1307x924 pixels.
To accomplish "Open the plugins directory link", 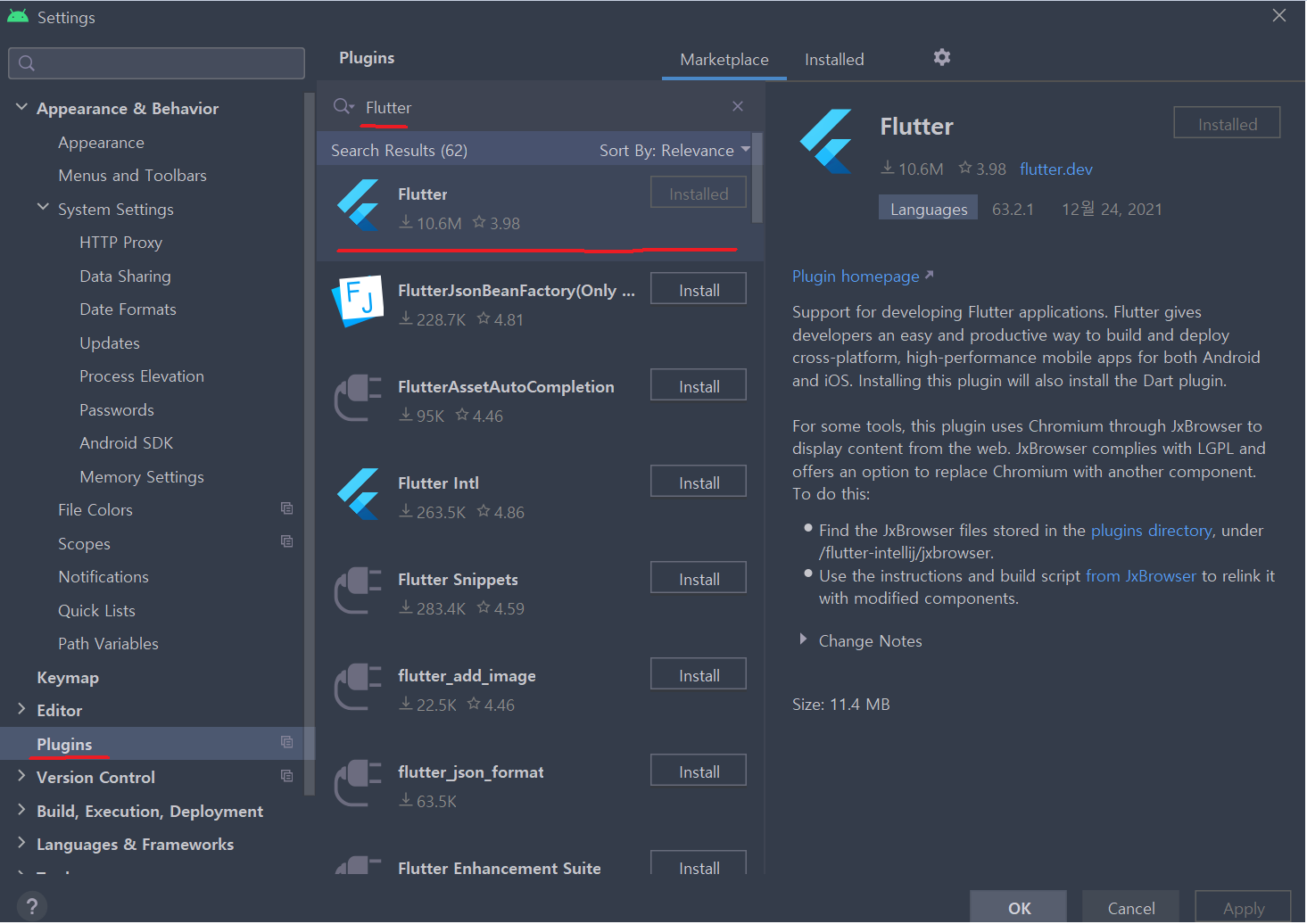I will [x=1151, y=531].
